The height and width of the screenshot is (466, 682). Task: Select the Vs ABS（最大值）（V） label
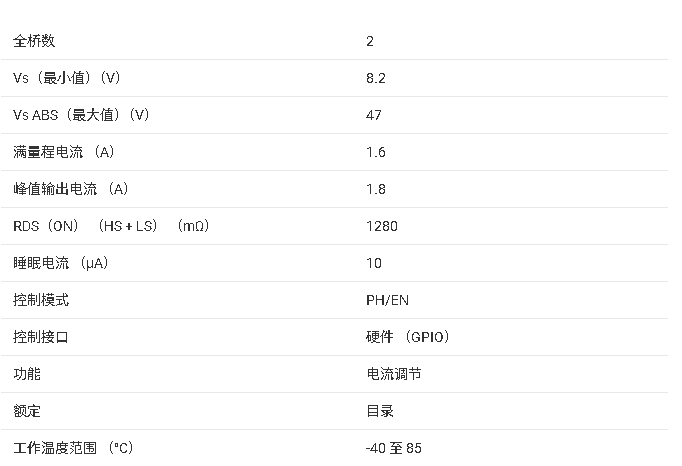81,115
